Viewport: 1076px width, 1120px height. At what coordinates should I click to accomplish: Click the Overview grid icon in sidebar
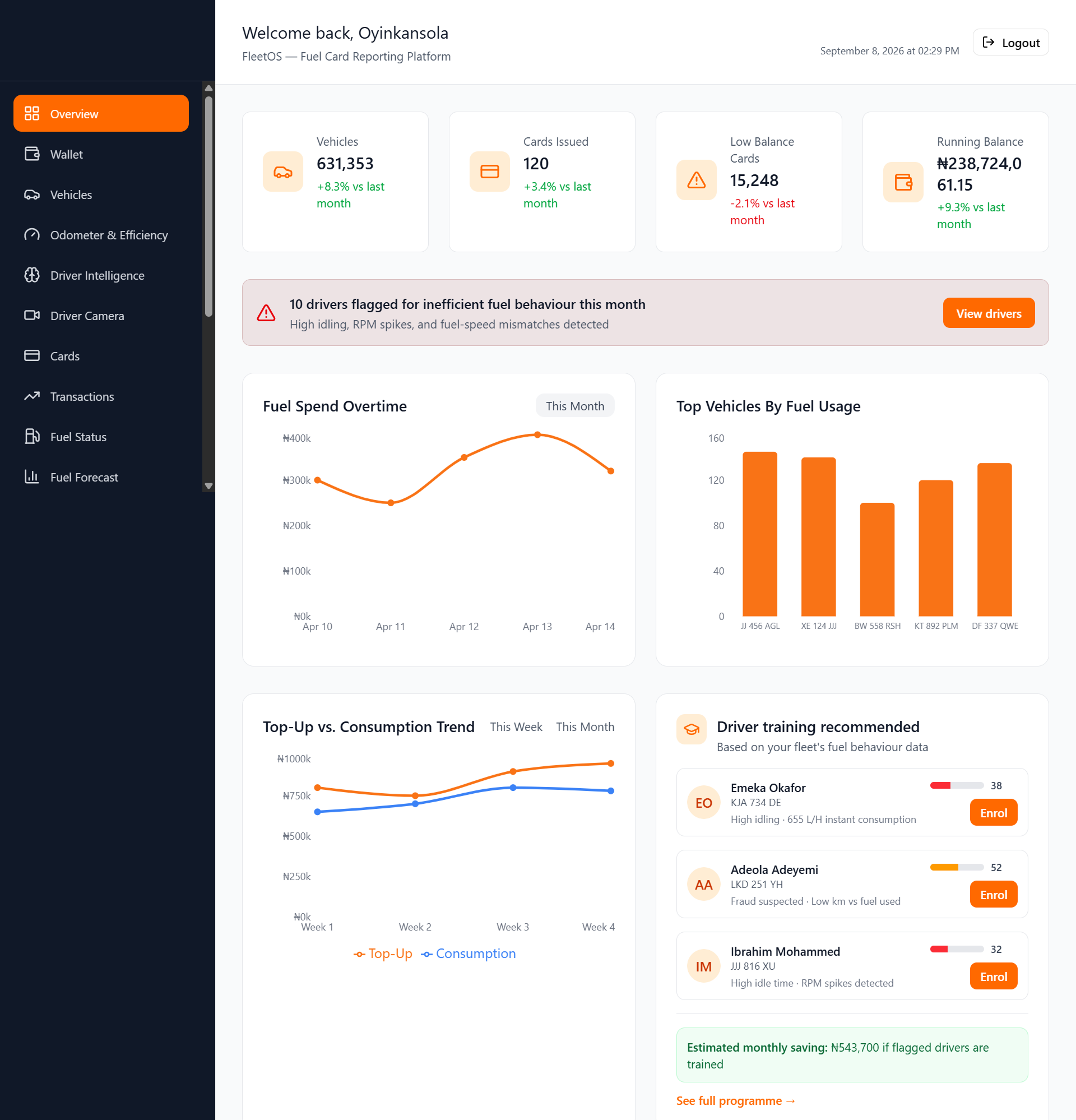(32, 113)
